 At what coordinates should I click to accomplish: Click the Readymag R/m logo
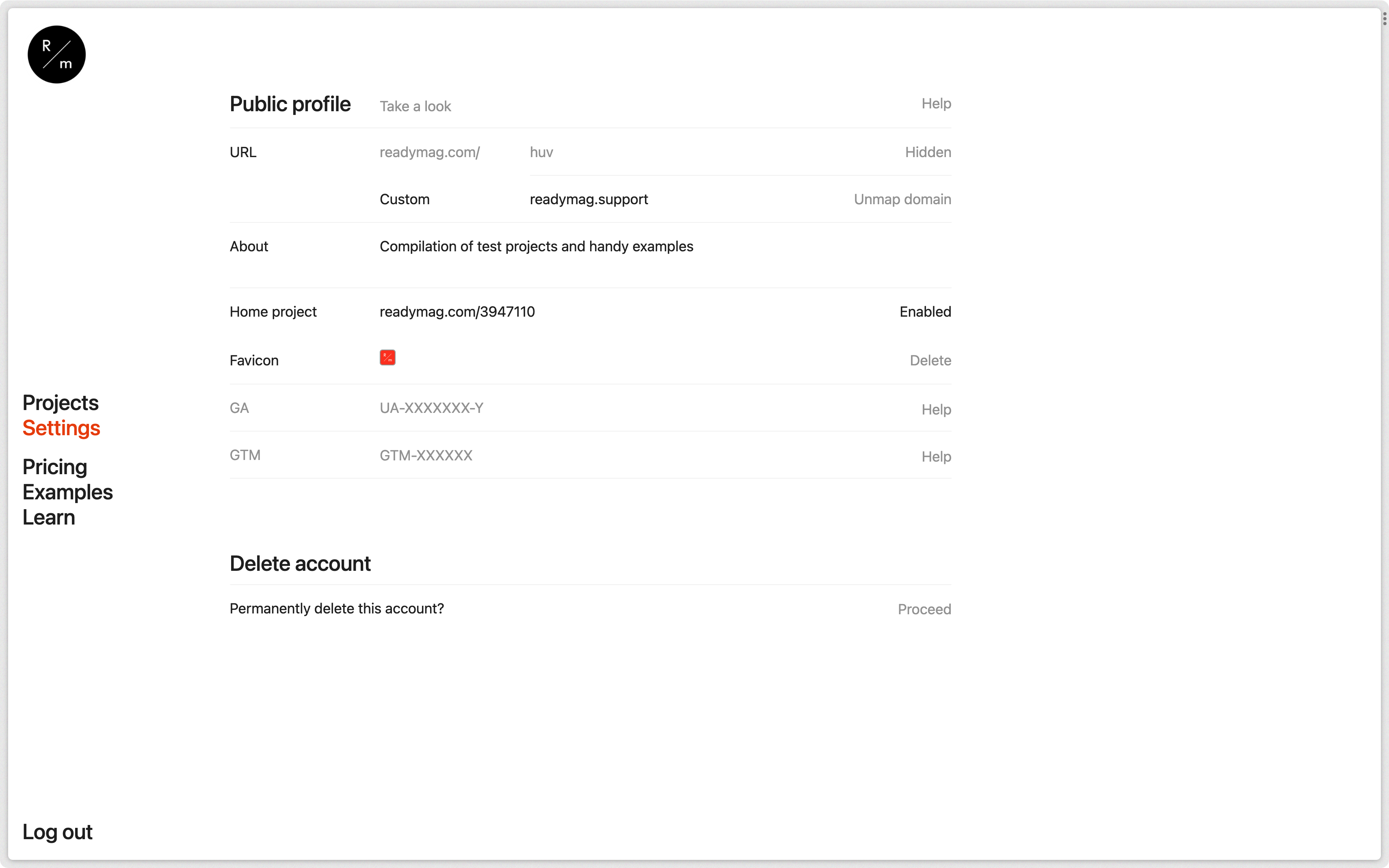56,54
